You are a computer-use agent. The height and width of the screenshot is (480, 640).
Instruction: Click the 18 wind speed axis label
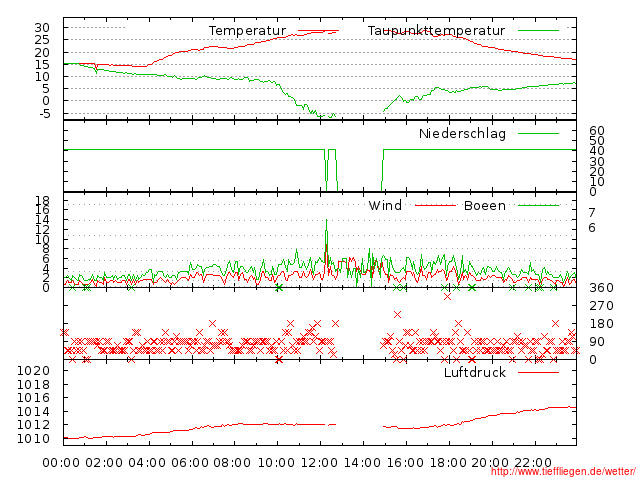42,200
